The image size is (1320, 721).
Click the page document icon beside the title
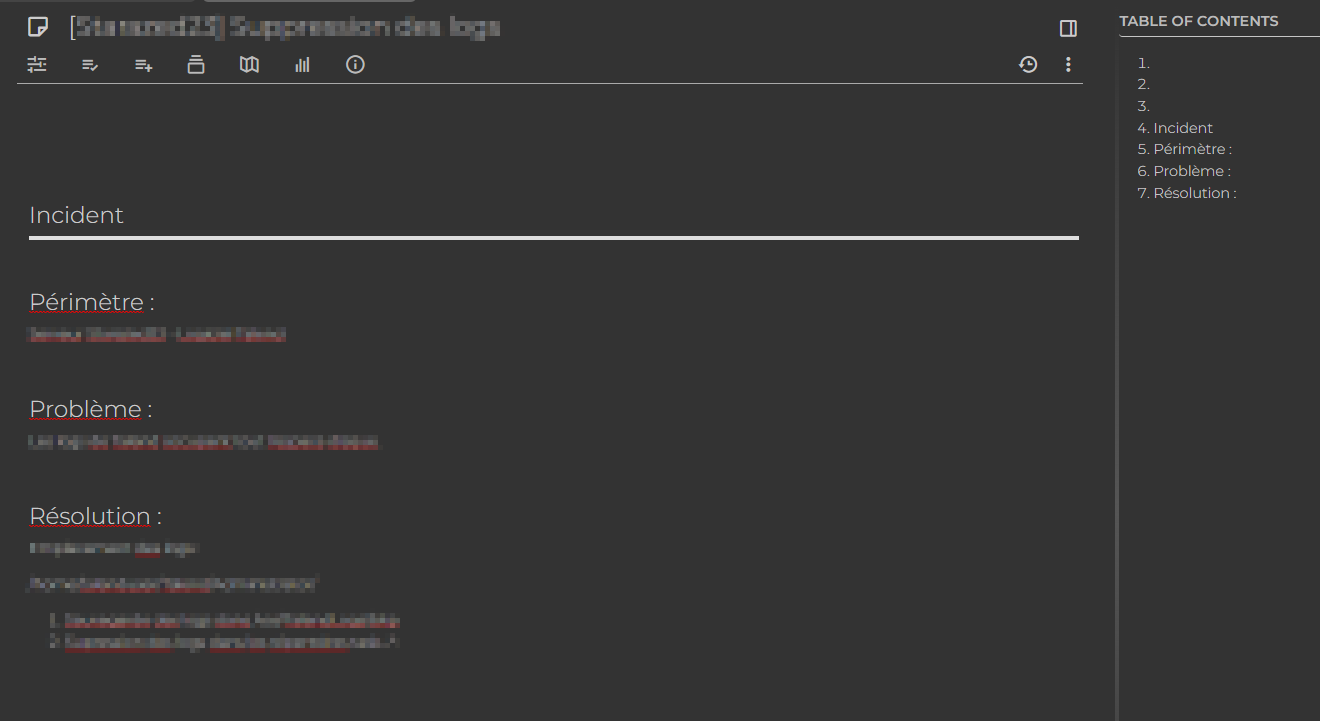coord(38,26)
